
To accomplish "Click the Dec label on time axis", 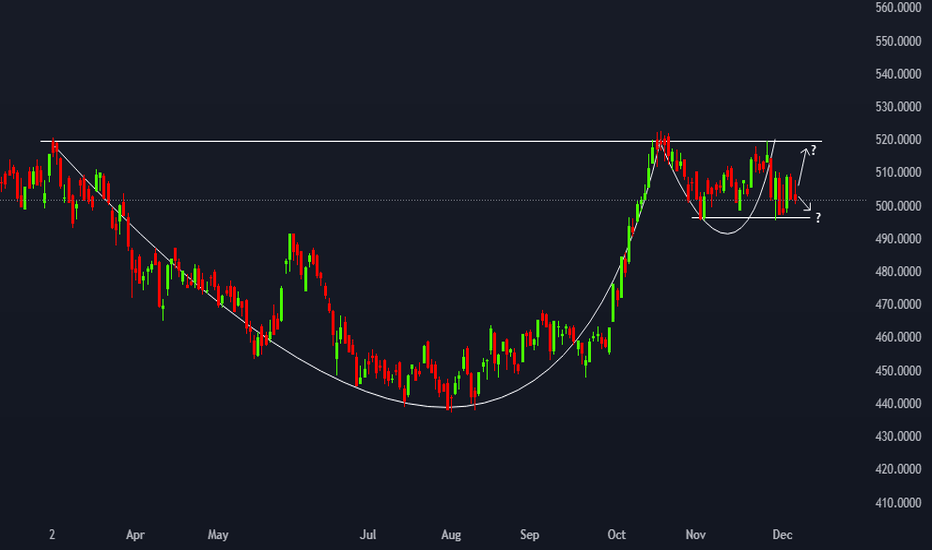I will [782, 535].
